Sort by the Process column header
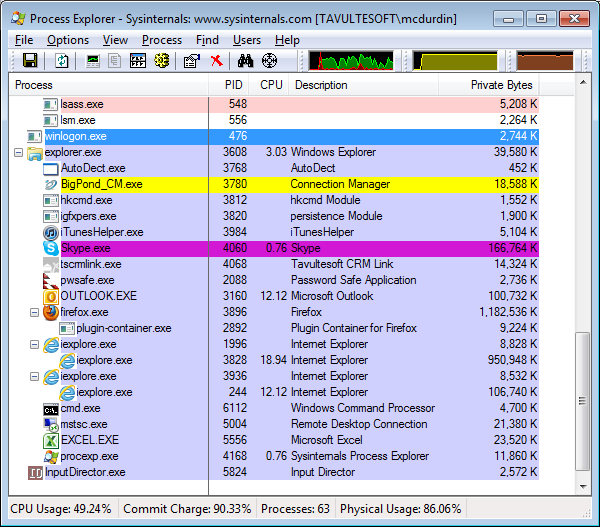The image size is (600, 527). click(x=109, y=85)
